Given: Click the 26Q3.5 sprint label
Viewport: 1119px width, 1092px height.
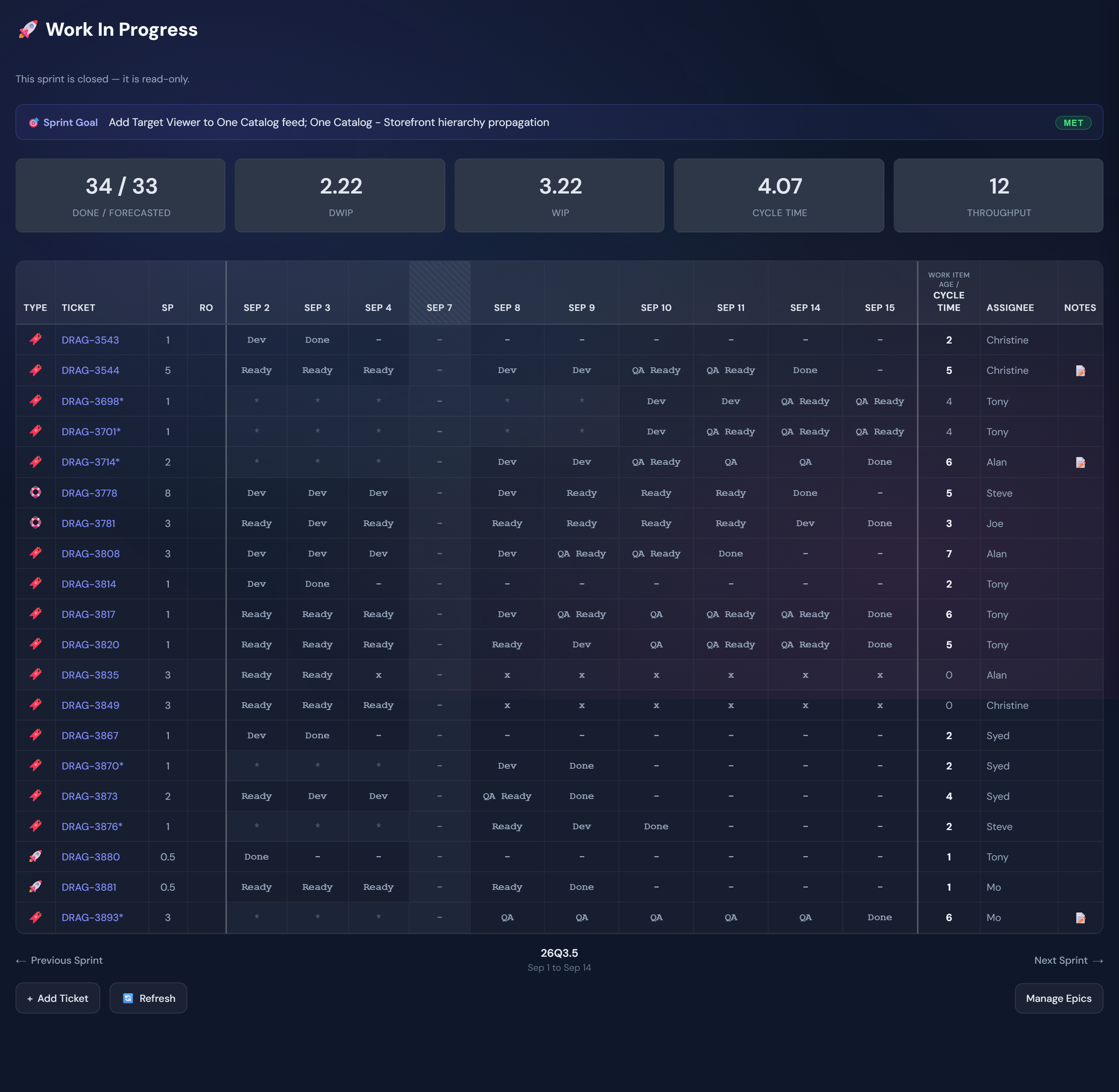Looking at the screenshot, I should pyautogui.click(x=559, y=952).
